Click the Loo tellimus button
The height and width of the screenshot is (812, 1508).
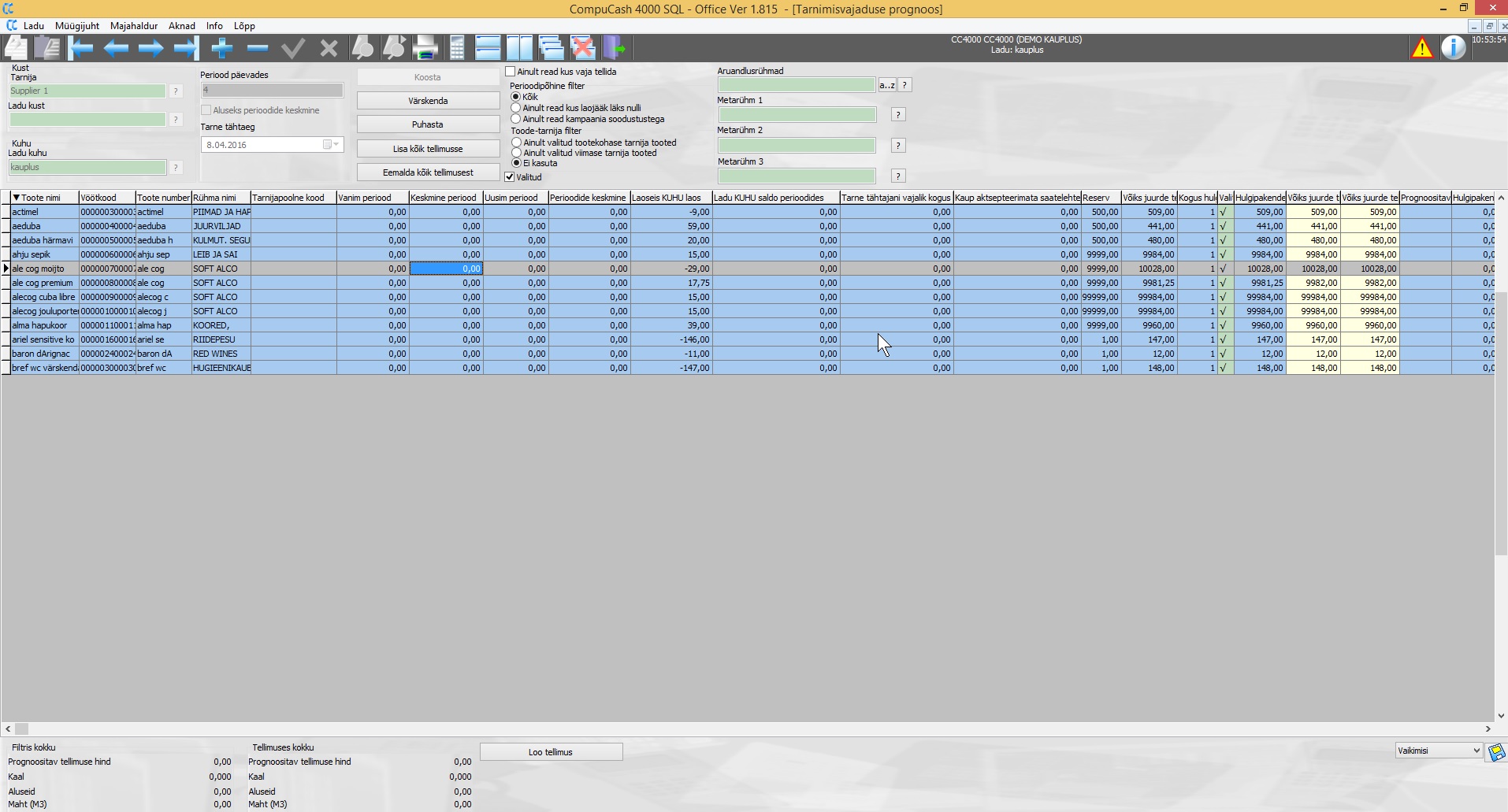pos(551,752)
